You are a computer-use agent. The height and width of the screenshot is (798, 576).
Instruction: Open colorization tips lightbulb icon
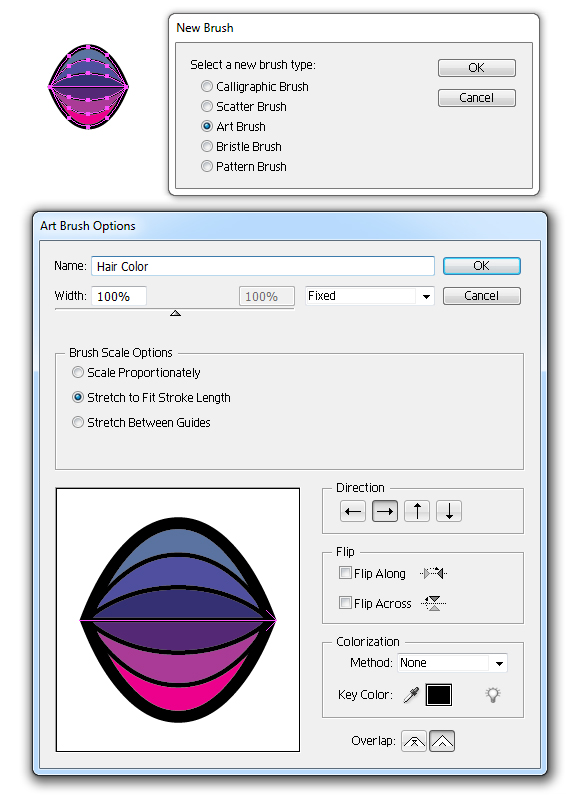pyautogui.click(x=493, y=695)
